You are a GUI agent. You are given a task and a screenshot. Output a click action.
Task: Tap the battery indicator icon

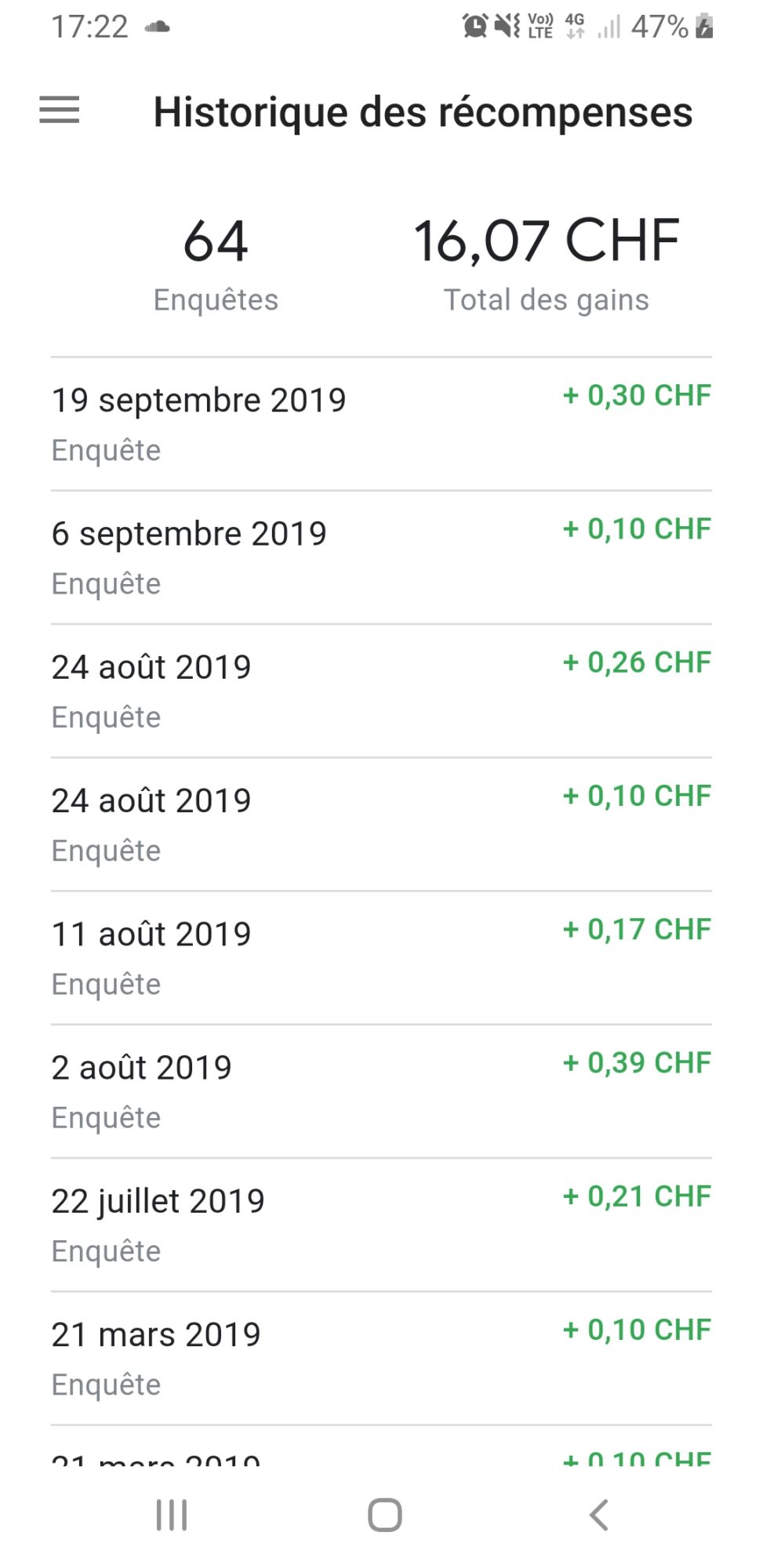[x=704, y=27]
